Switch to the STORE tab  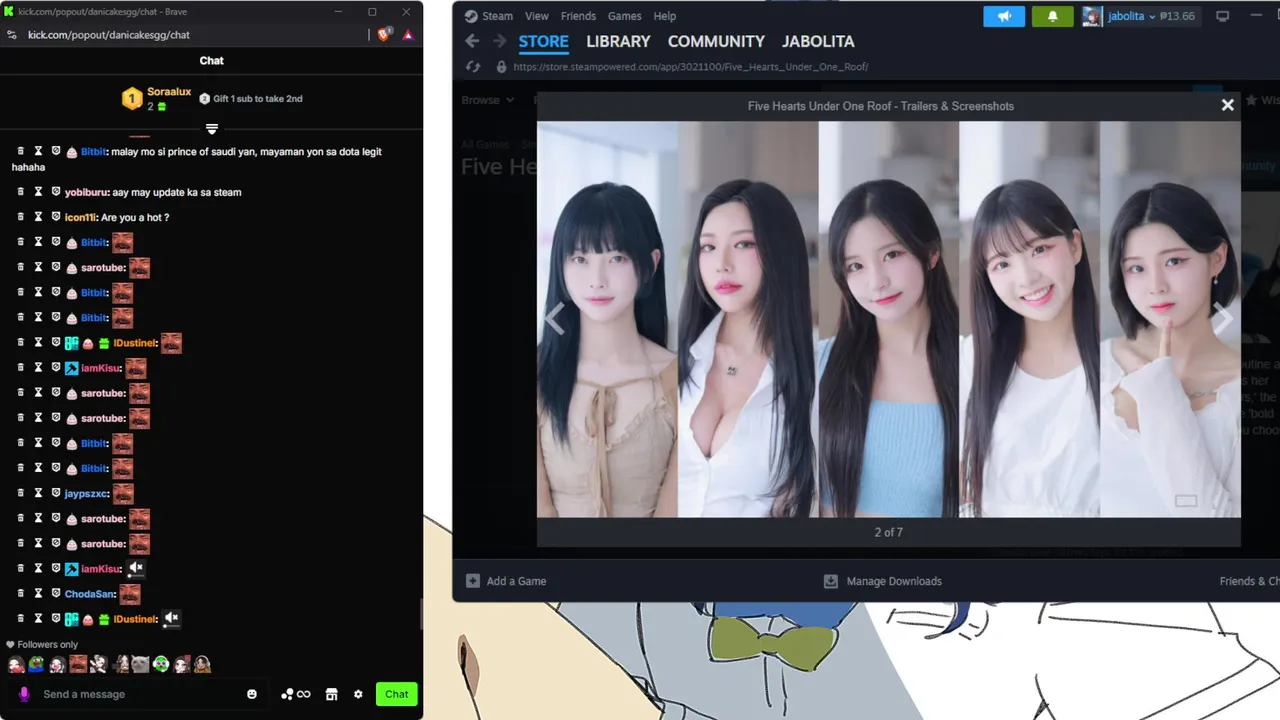point(543,42)
